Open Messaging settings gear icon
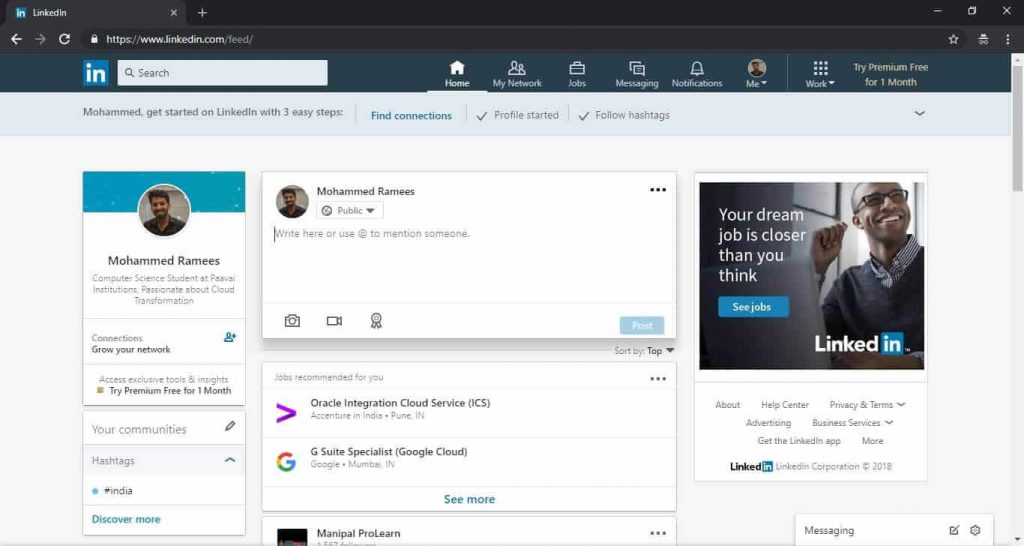This screenshot has width=1024, height=546. (975, 530)
